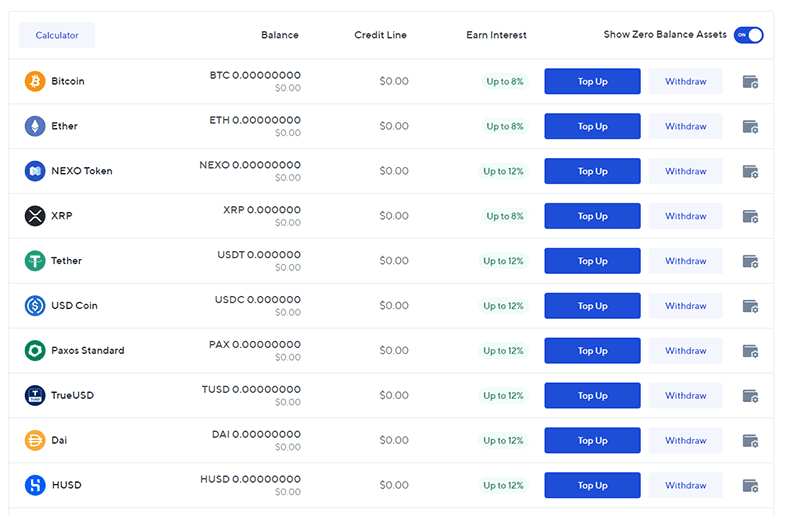Click the NEXO Token logo icon
This screenshot has width=785, height=516.
tap(35, 171)
